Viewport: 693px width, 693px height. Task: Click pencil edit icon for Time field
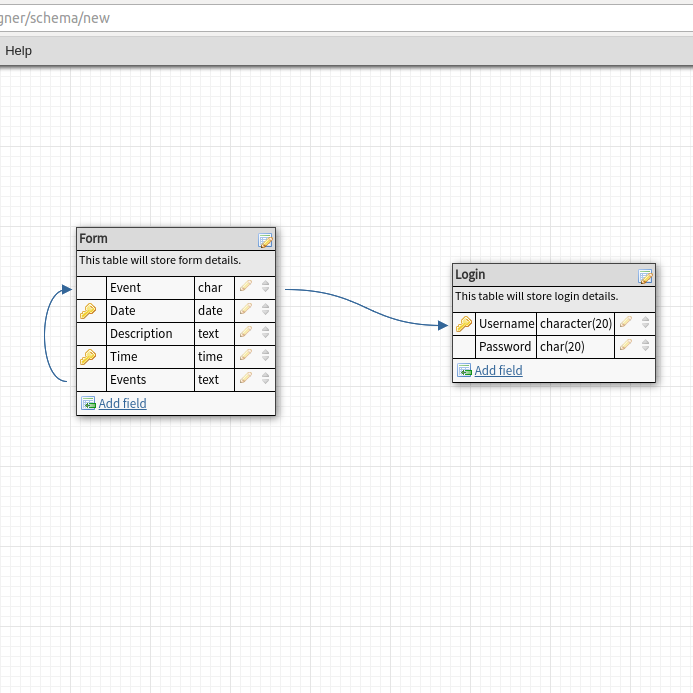(x=246, y=355)
